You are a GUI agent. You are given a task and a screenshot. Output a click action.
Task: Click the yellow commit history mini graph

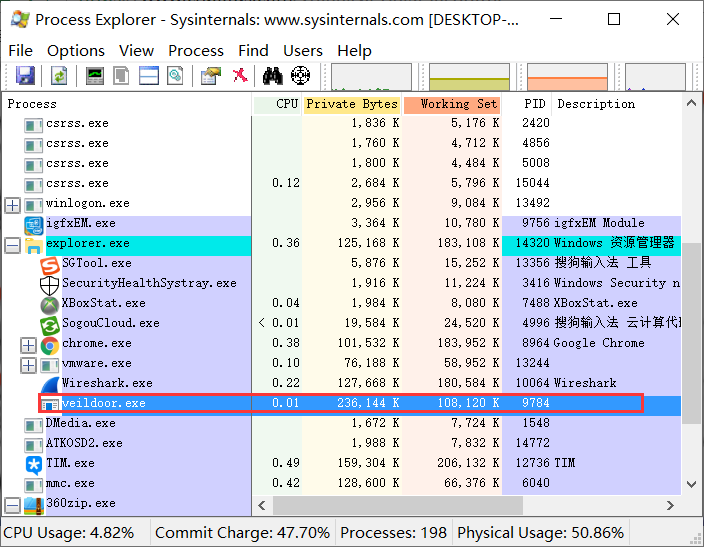[469, 77]
